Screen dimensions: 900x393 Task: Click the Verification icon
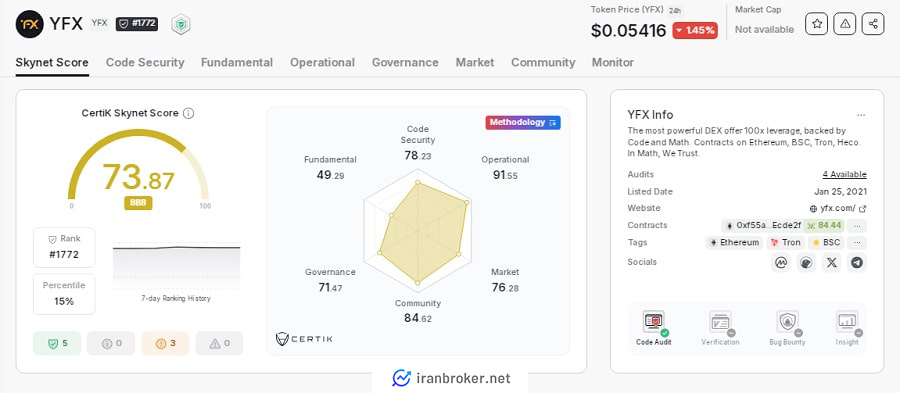720,322
